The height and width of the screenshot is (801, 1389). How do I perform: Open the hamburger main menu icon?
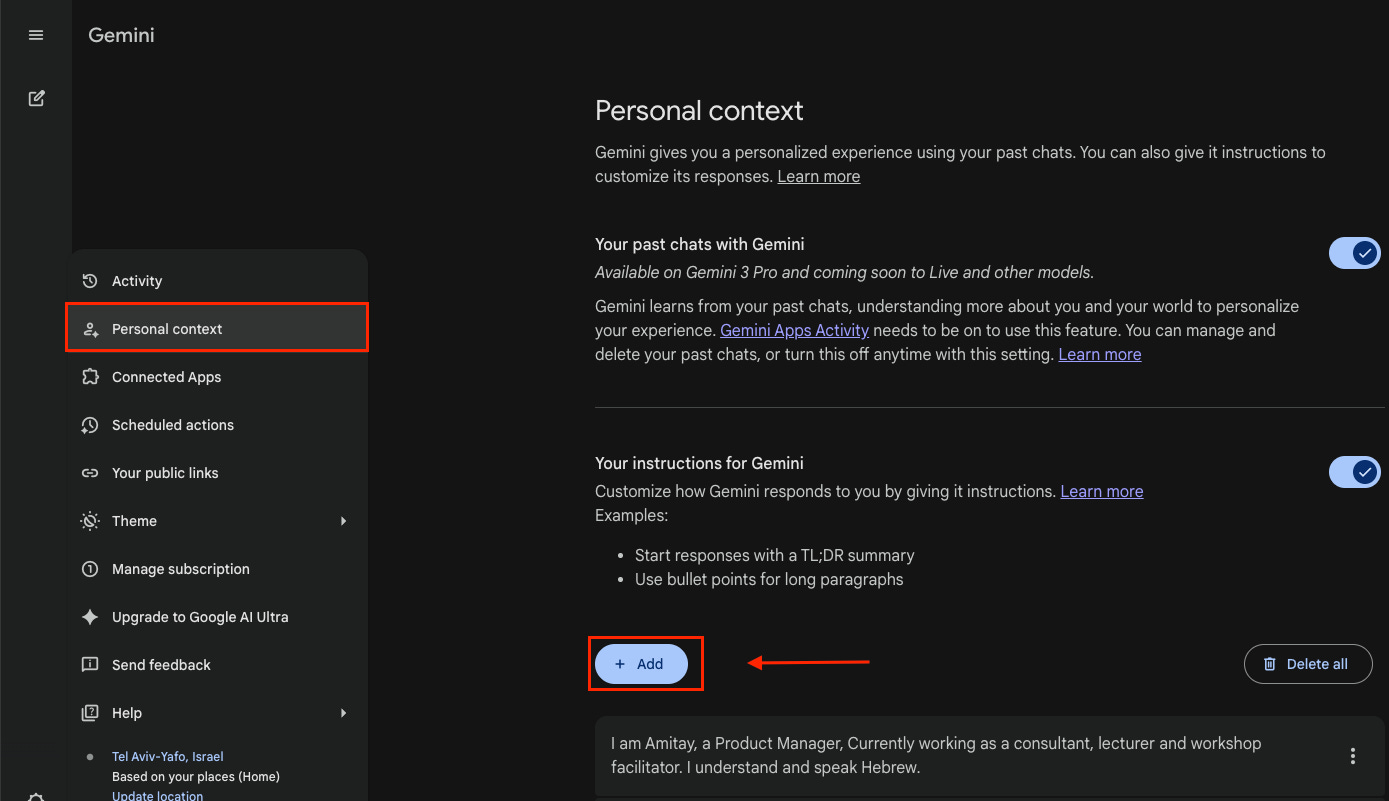(36, 35)
